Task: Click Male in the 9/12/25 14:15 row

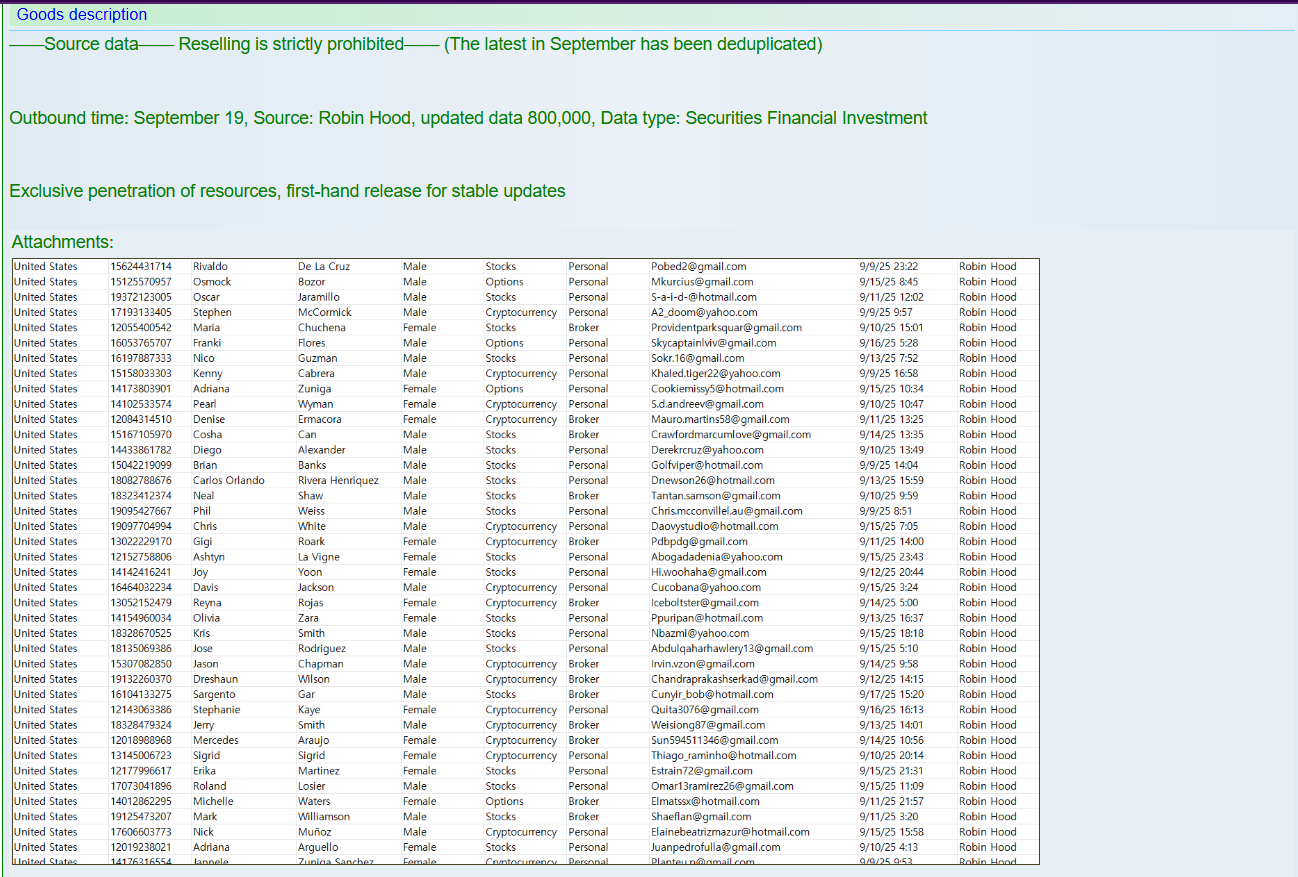Action: [414, 679]
